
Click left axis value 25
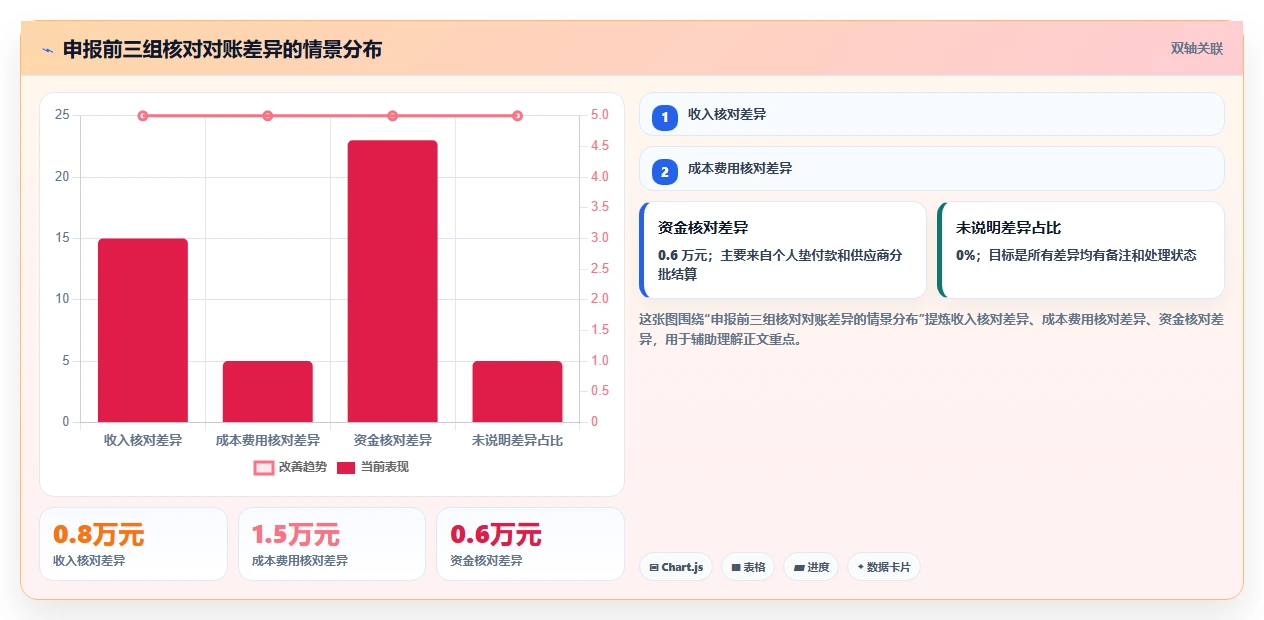click(x=62, y=115)
